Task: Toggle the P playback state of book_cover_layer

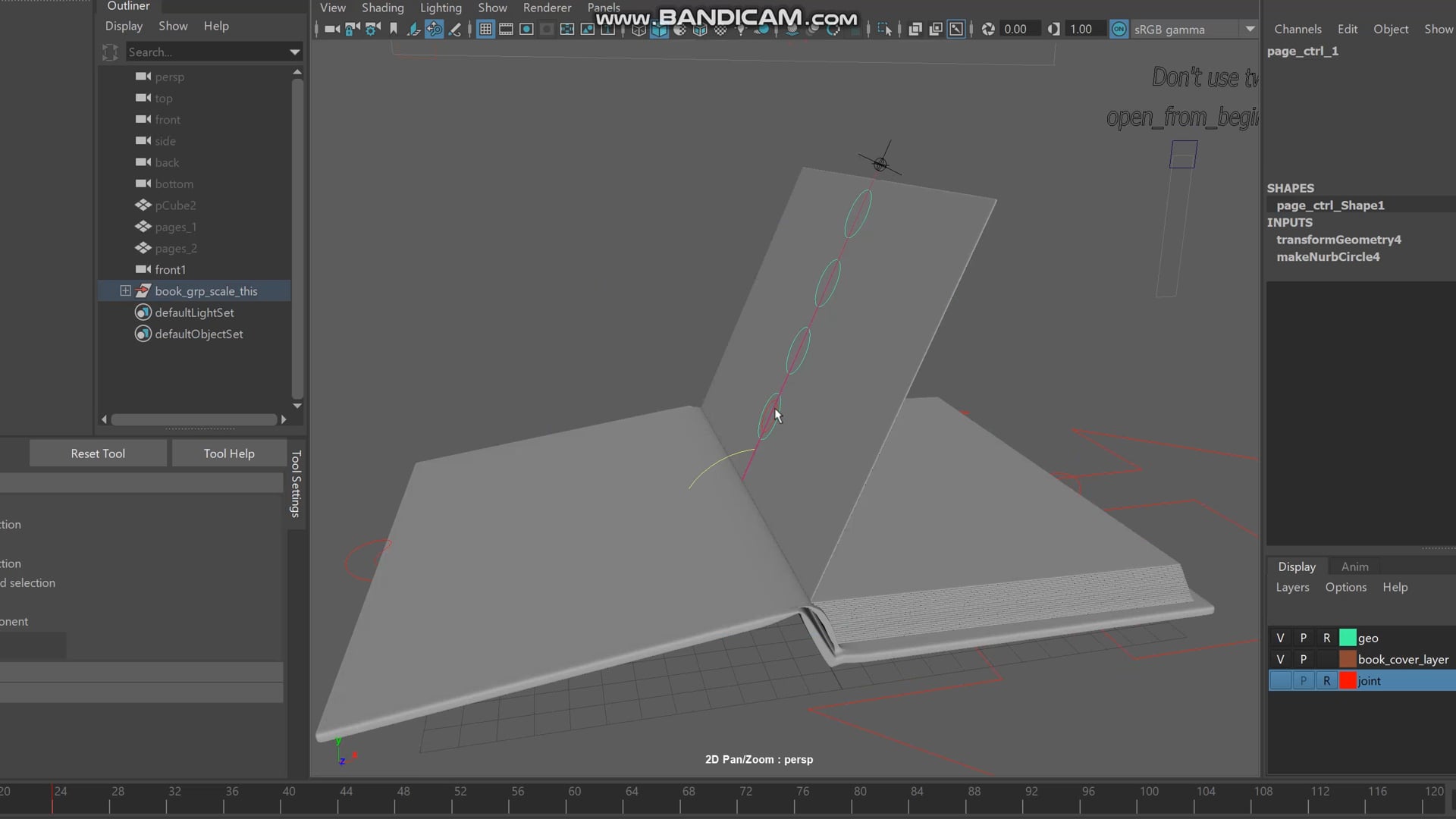Action: click(1304, 659)
